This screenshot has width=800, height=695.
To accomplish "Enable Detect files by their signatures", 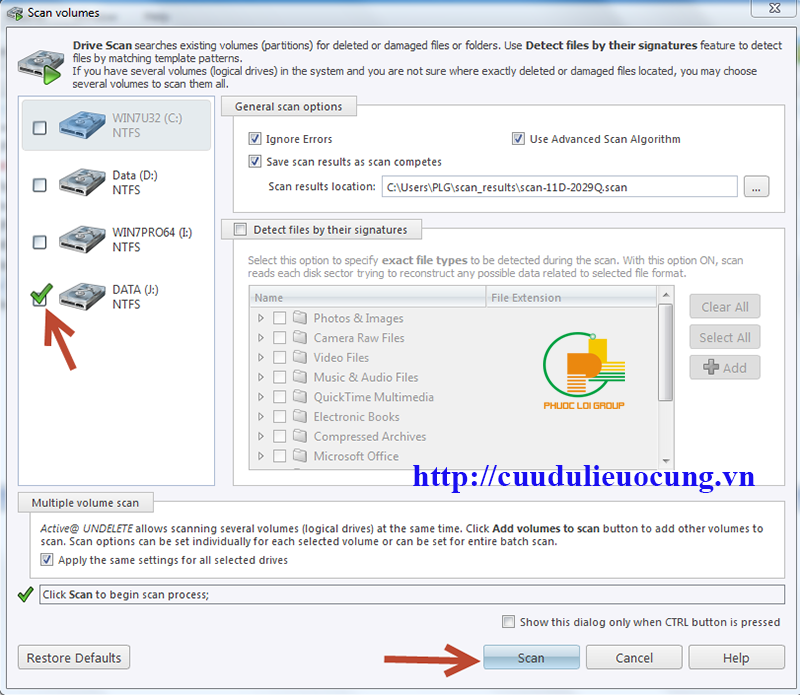I will click(240, 230).
